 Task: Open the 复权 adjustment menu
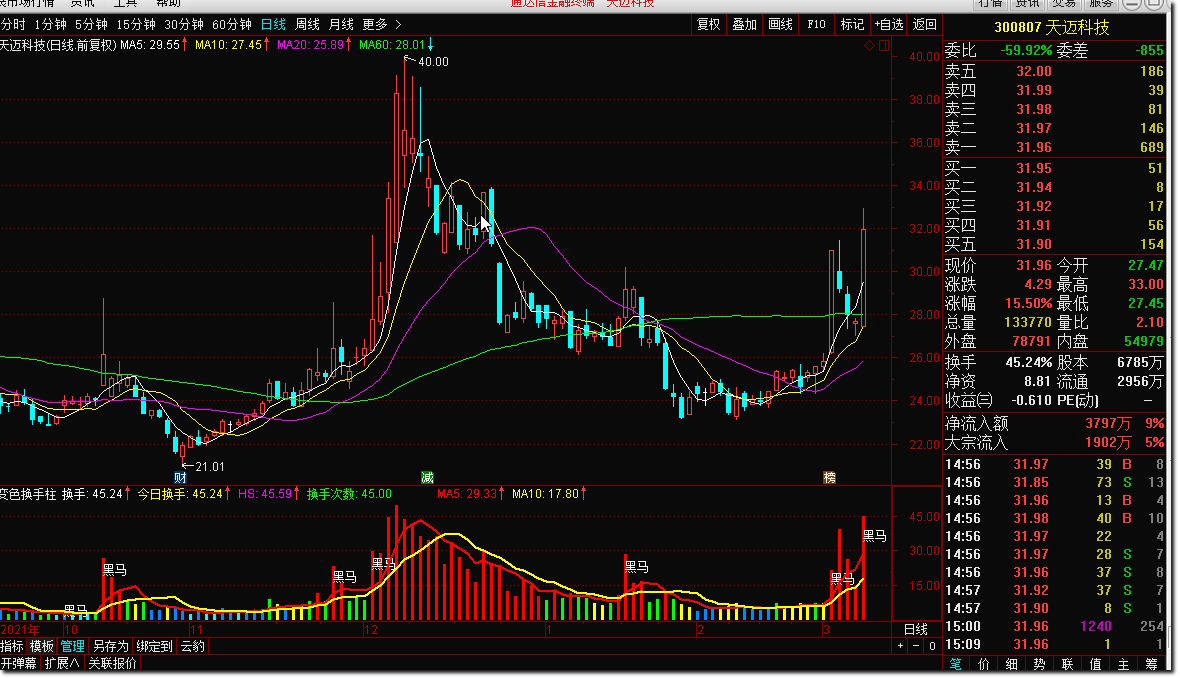[x=709, y=25]
